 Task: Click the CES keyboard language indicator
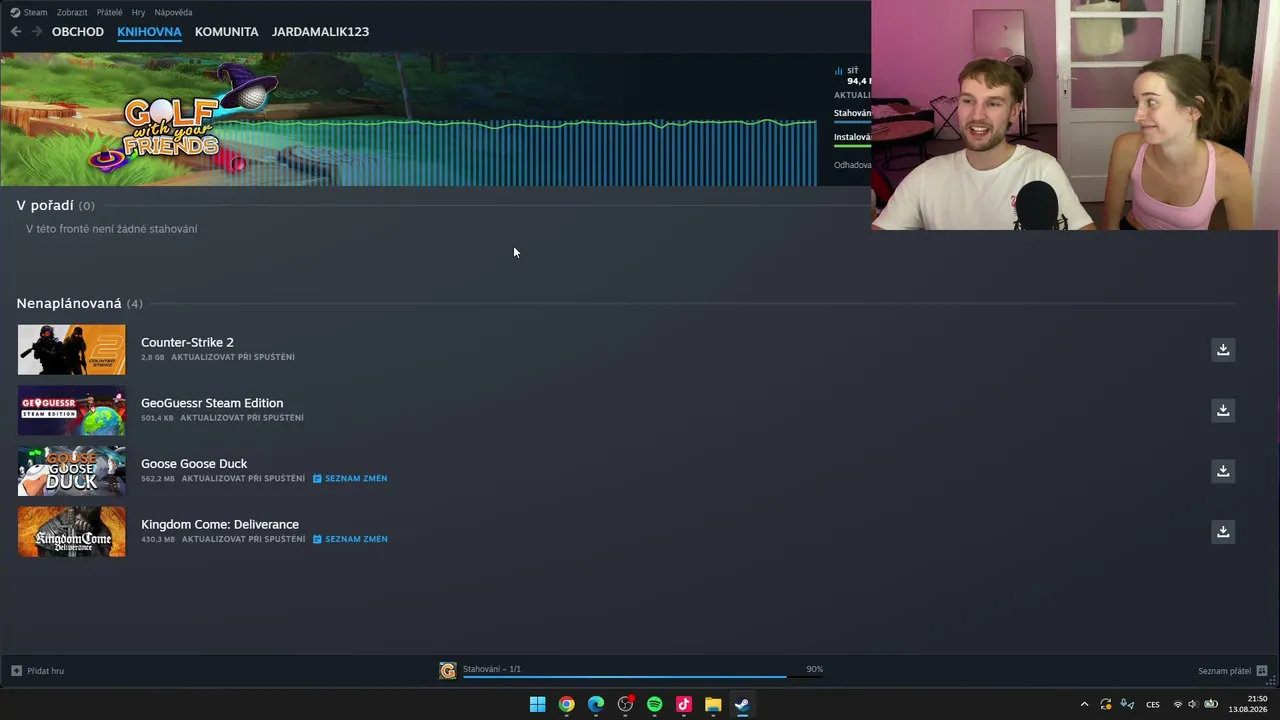(x=1153, y=705)
